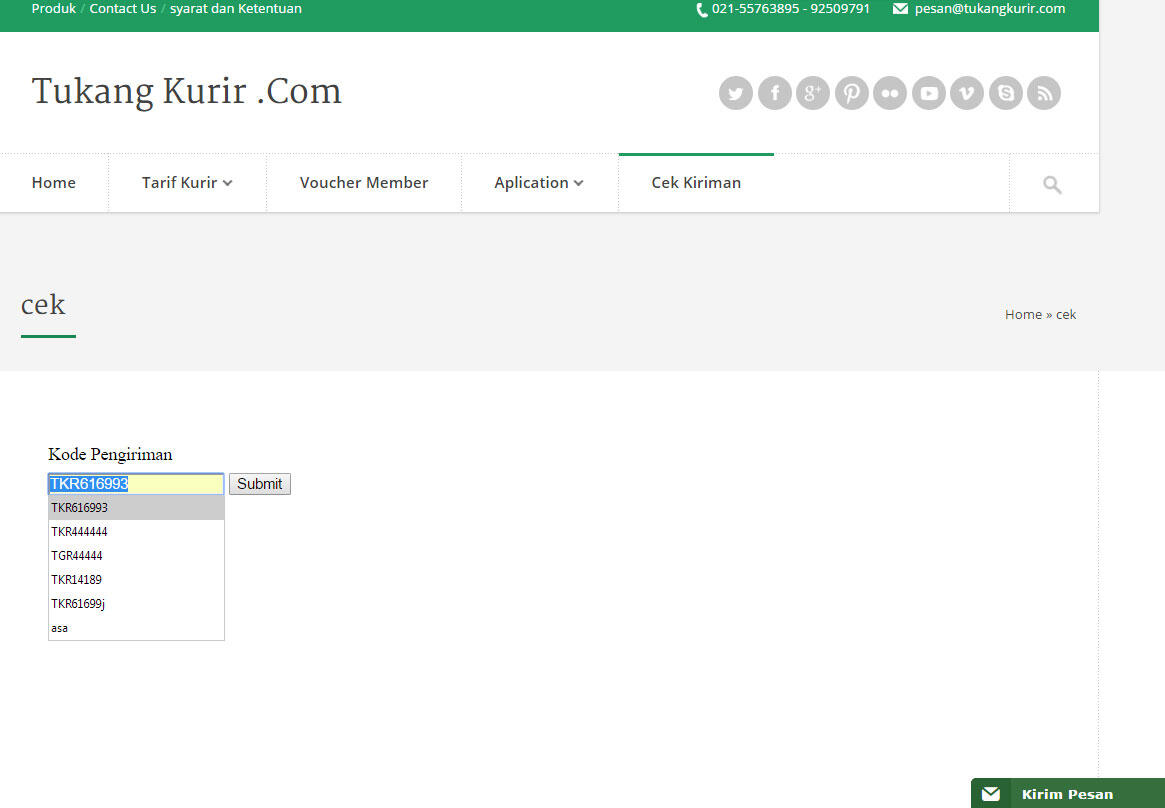The width and height of the screenshot is (1165, 808).
Task: Open the Kirim Pesan chat button
Action: (x=1068, y=794)
